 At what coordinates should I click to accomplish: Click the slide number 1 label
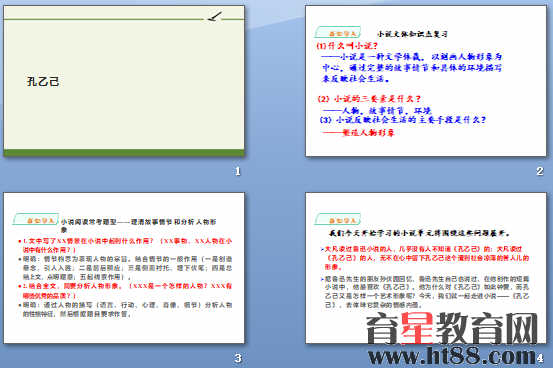click(x=238, y=171)
